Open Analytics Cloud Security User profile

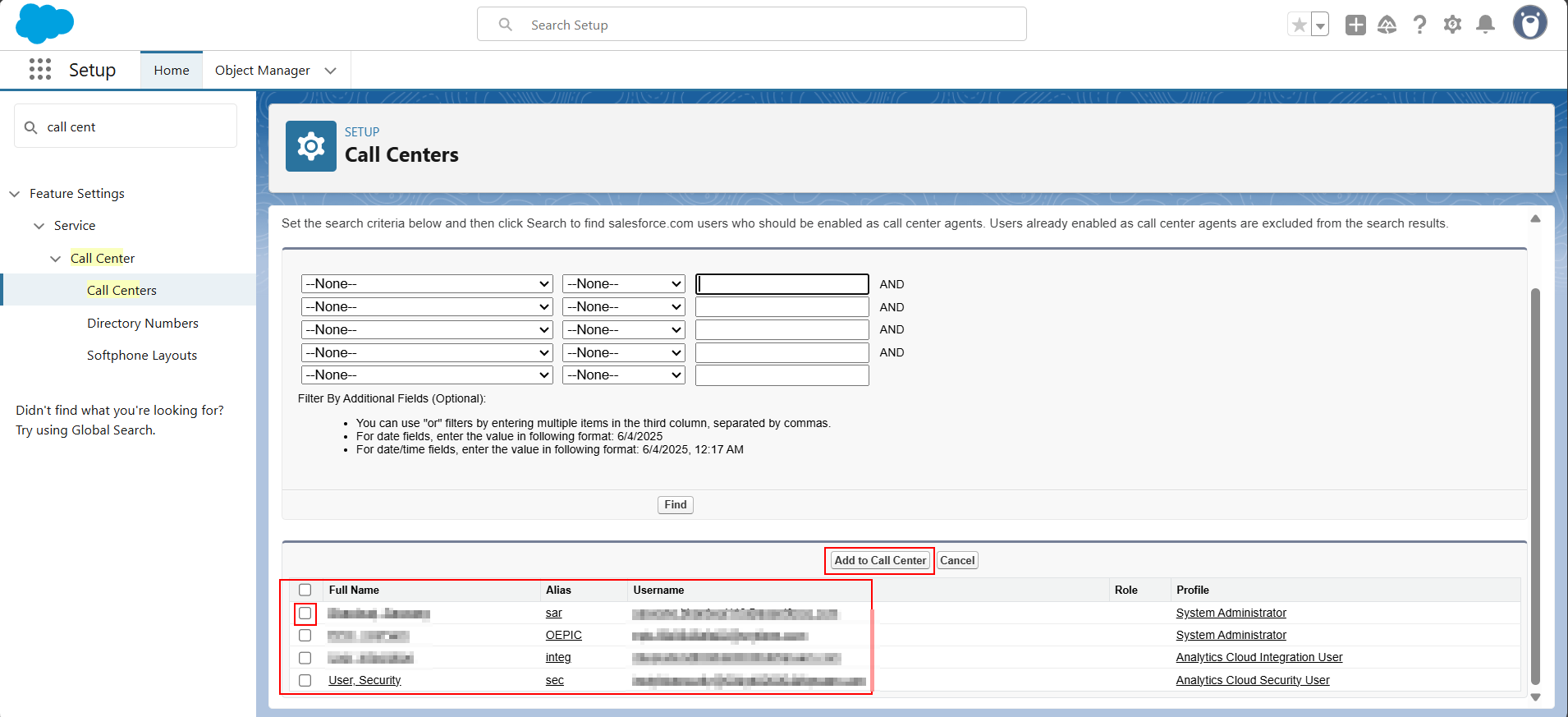1253,681
